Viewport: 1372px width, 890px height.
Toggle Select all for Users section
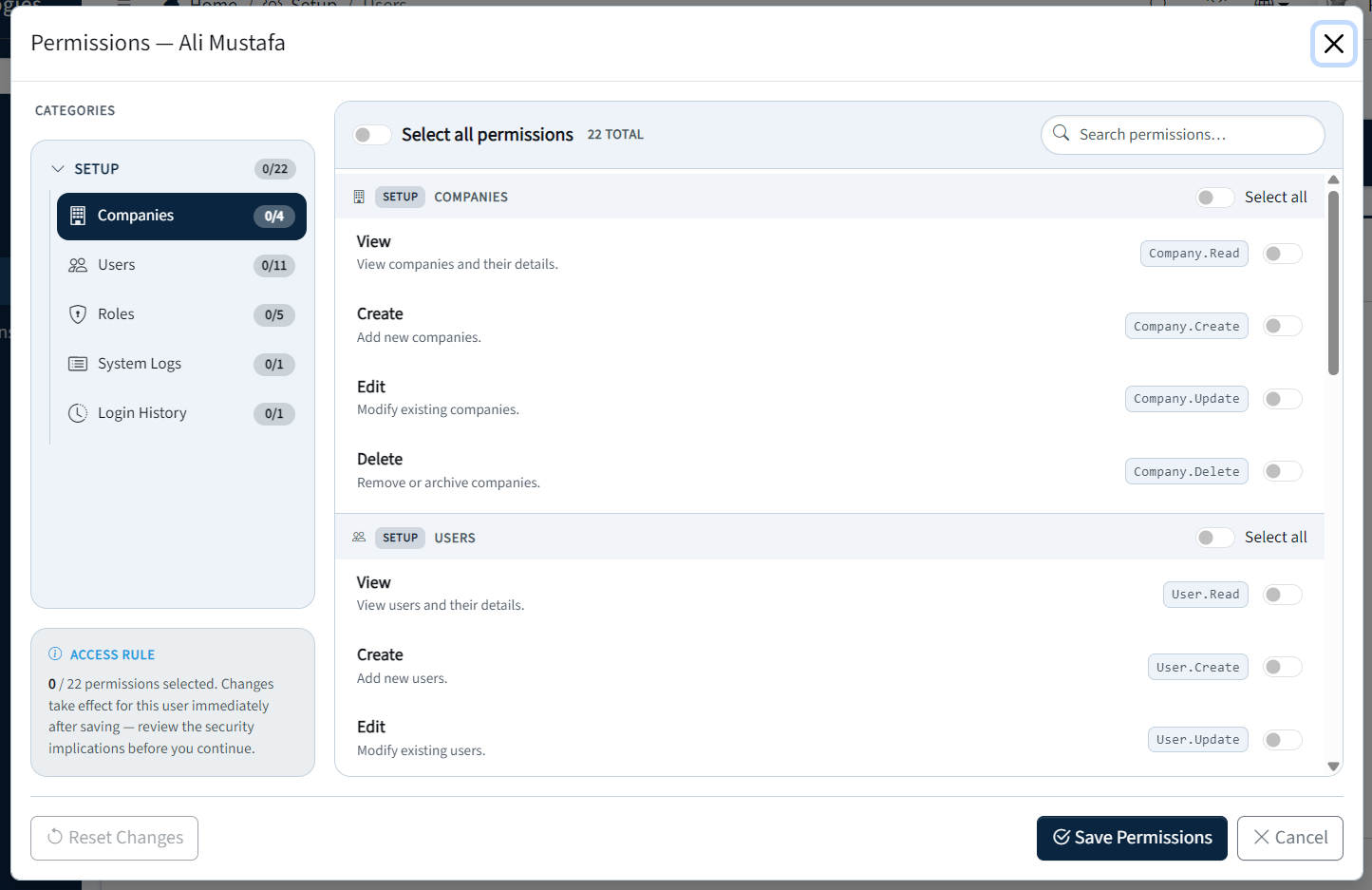point(1214,538)
